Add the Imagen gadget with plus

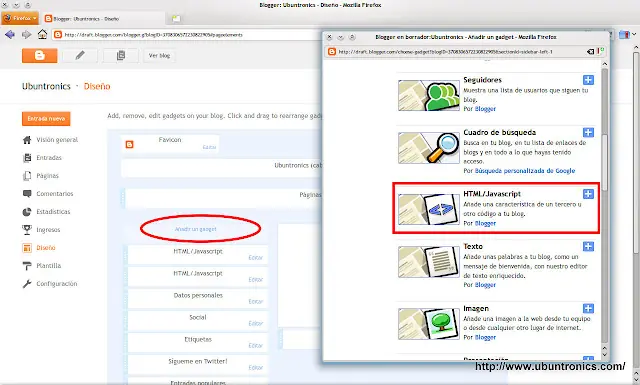(588, 309)
